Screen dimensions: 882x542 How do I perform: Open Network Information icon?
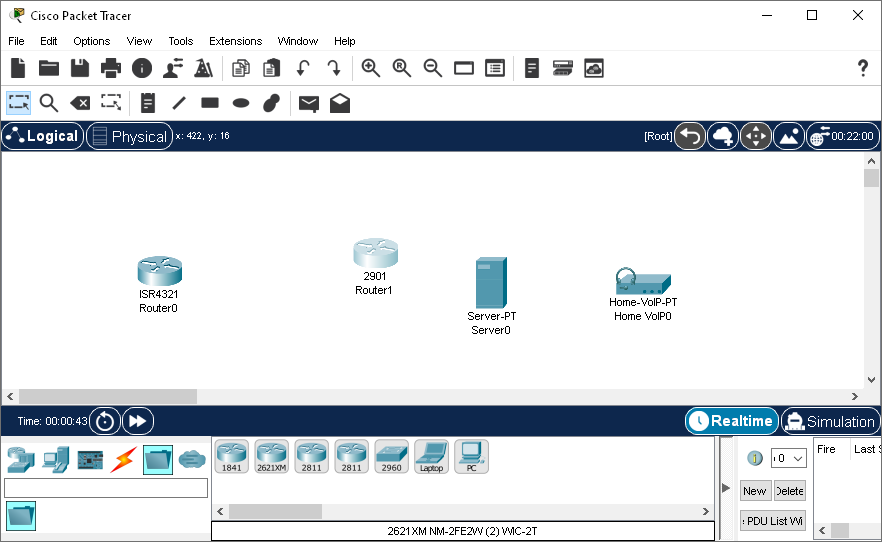(x=142, y=68)
